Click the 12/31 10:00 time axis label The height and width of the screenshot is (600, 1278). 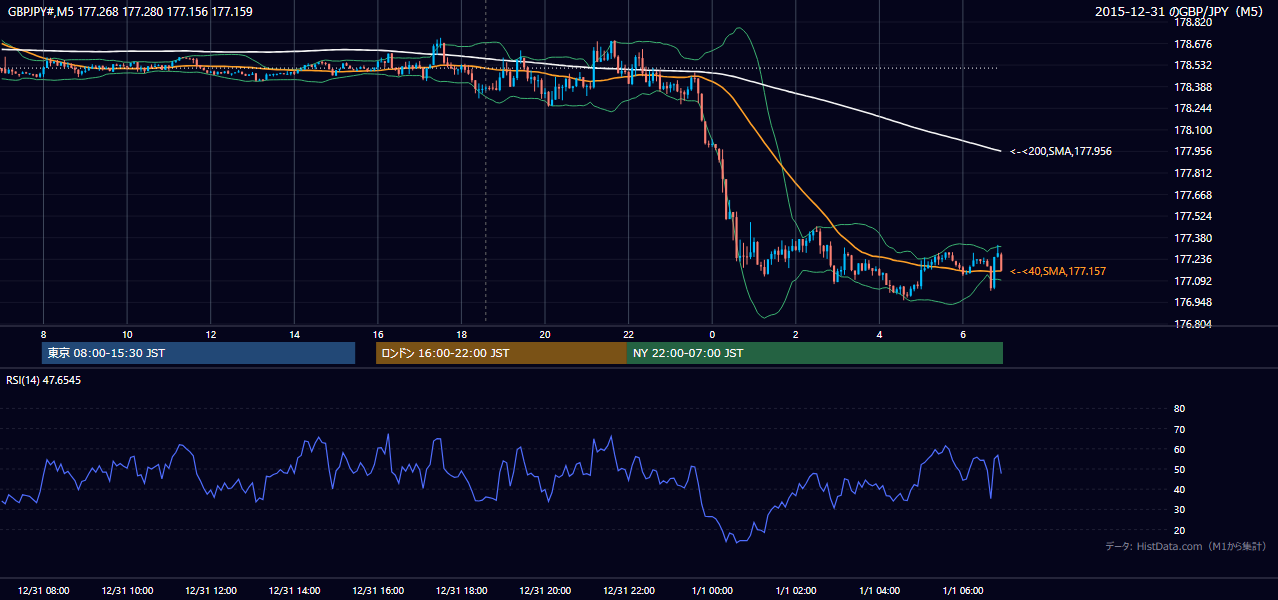point(127,591)
